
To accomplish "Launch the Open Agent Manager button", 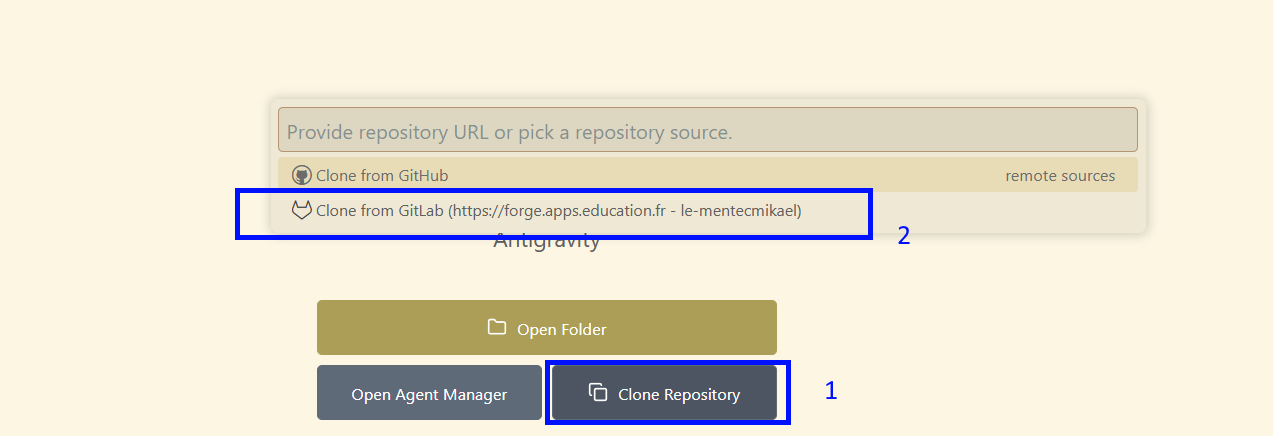I will [x=429, y=393].
